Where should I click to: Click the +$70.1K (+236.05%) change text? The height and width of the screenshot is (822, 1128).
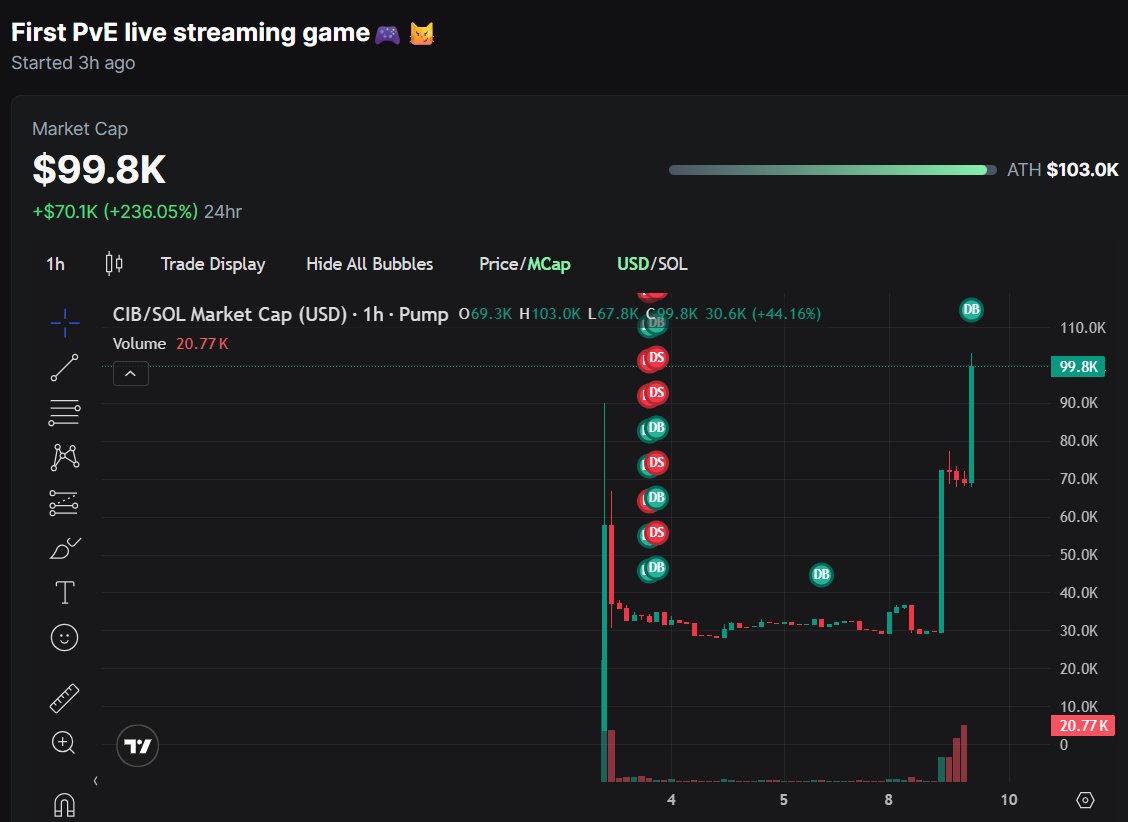pos(115,211)
